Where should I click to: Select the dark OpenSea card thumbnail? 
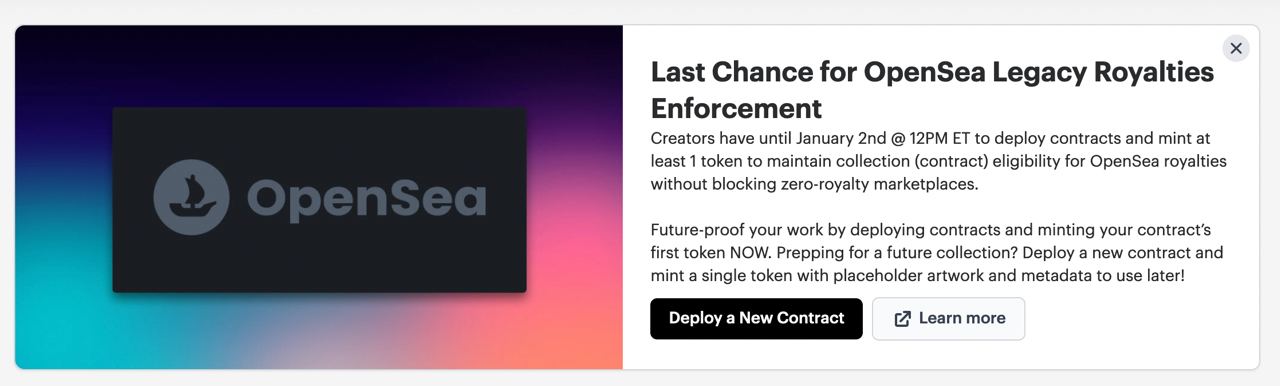[x=319, y=200]
